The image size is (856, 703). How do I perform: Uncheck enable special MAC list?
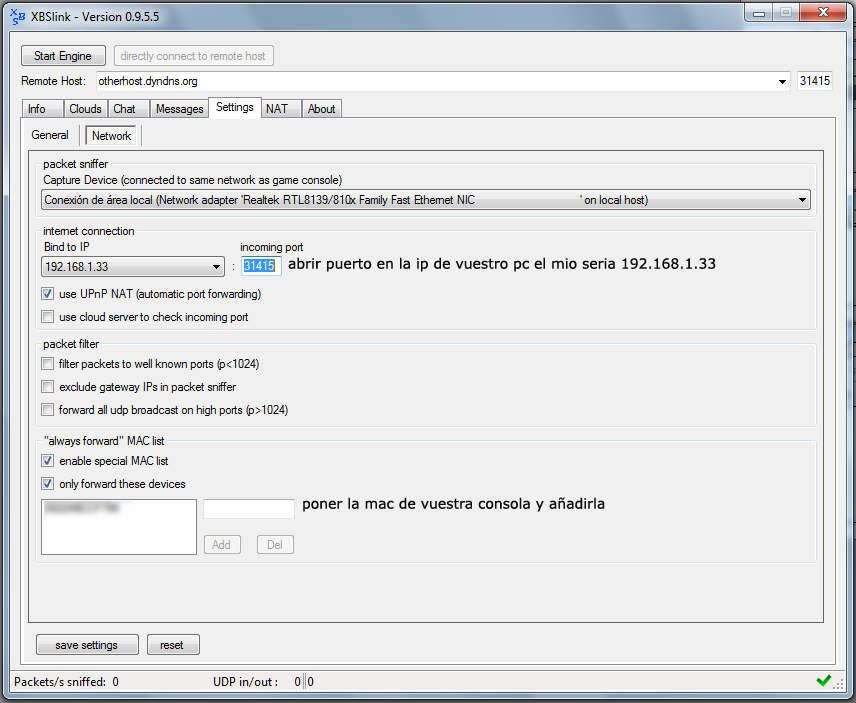[47, 461]
